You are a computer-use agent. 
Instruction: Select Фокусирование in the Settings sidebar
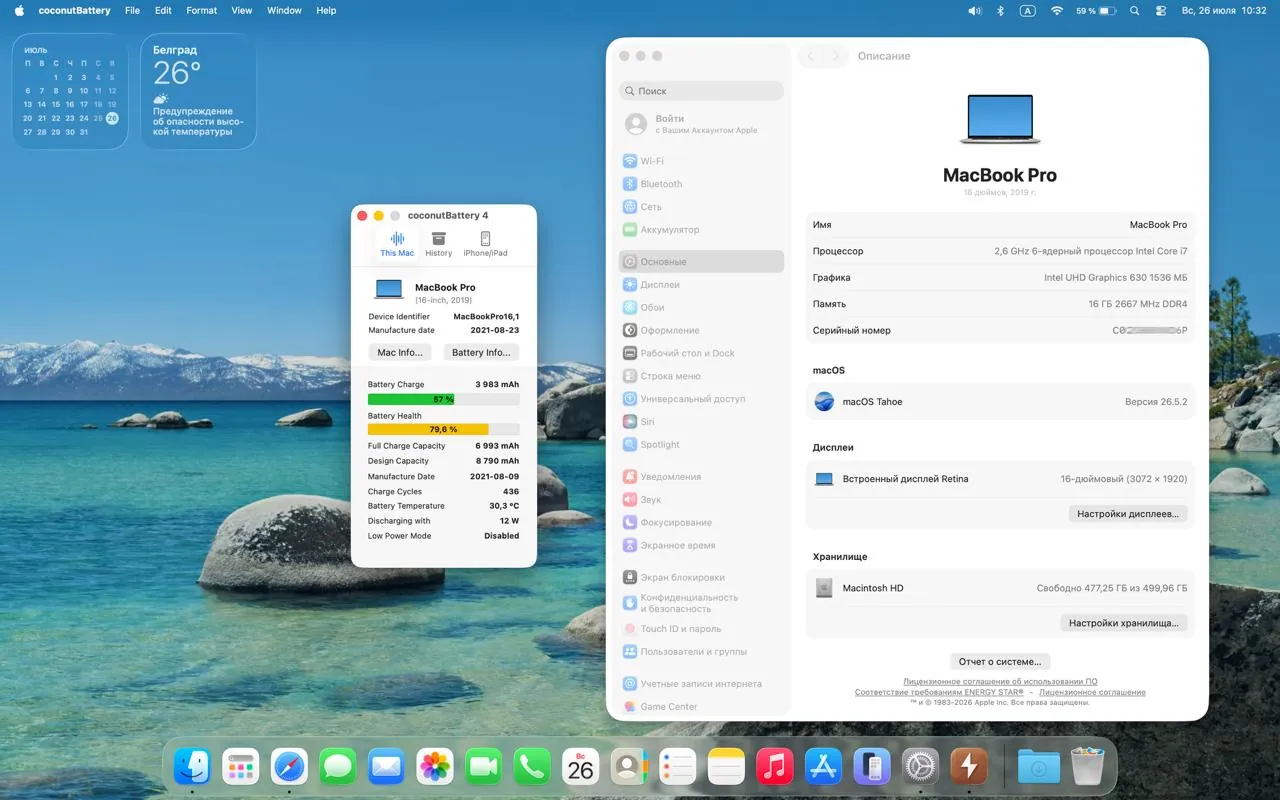pyautogui.click(x=701, y=523)
